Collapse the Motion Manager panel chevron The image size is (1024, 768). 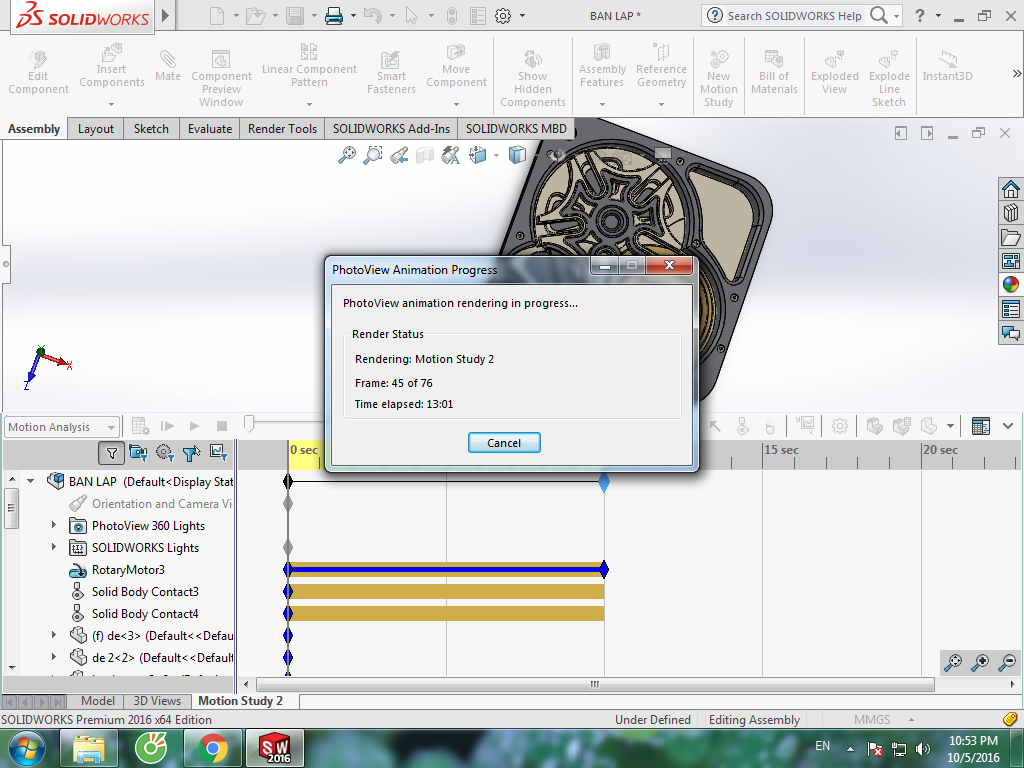[1008, 426]
